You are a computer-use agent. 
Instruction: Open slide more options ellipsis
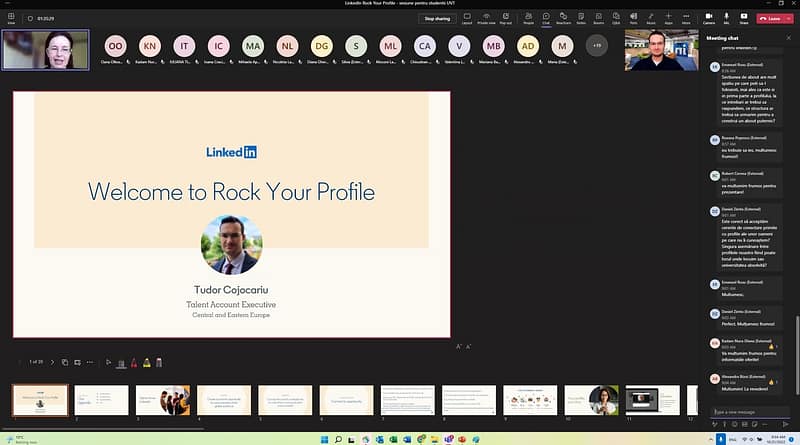pyautogui.click(x=90, y=362)
